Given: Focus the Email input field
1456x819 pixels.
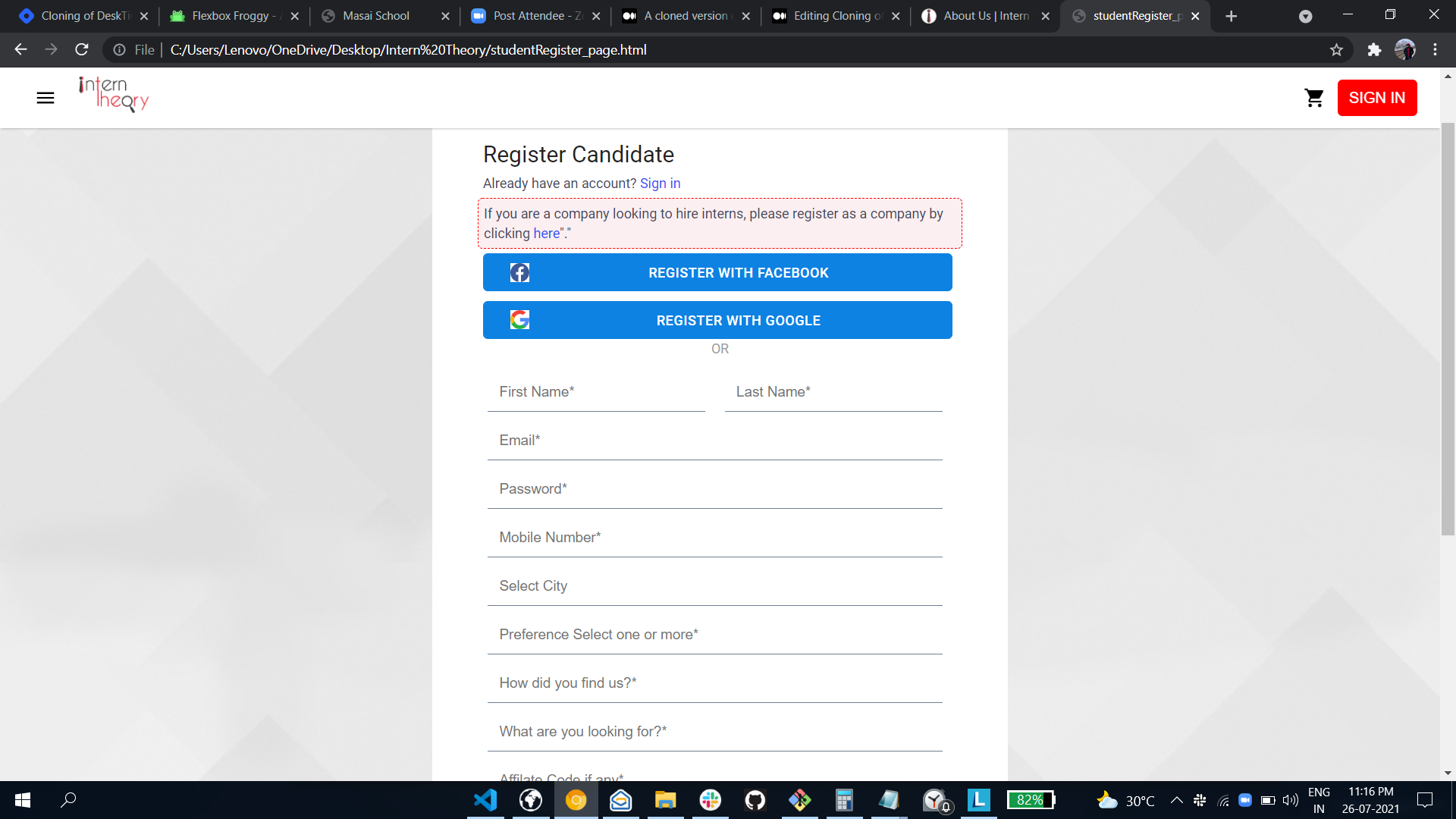Looking at the screenshot, I should 714,441.
